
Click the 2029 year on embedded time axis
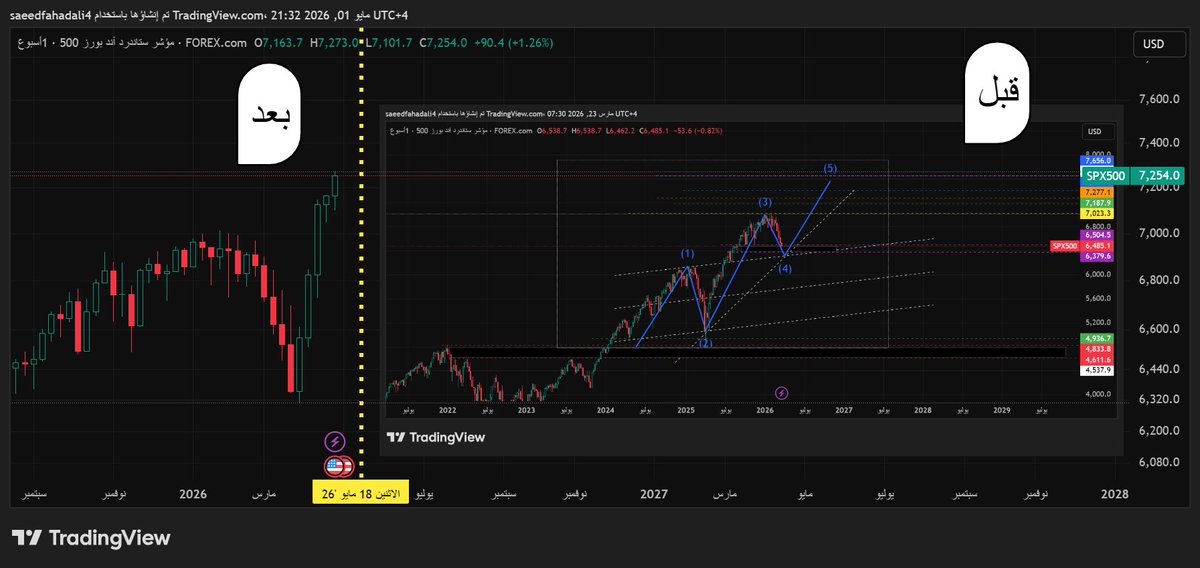[1002, 410]
